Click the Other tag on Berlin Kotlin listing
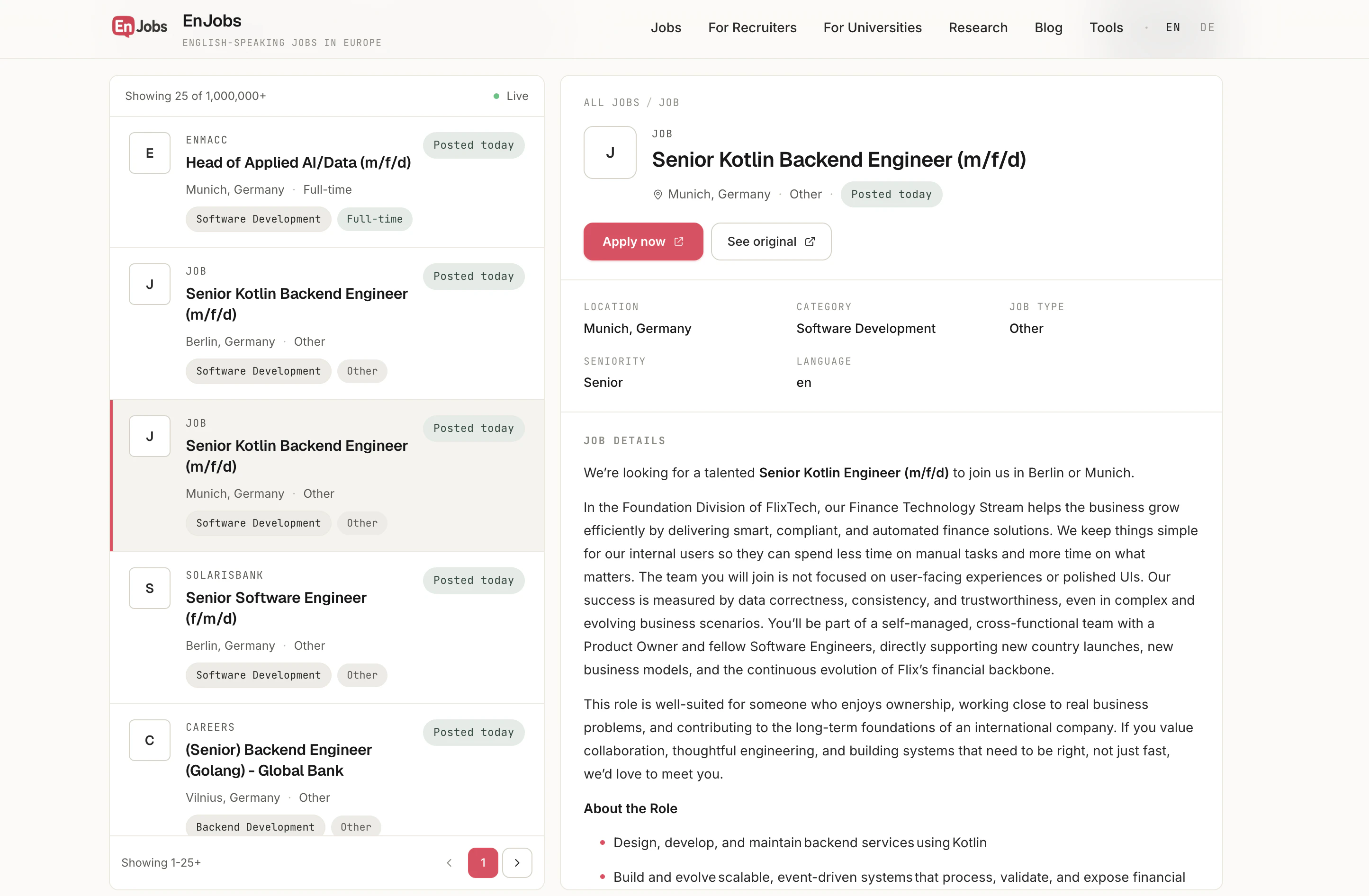The height and width of the screenshot is (896, 1369). tap(362, 371)
